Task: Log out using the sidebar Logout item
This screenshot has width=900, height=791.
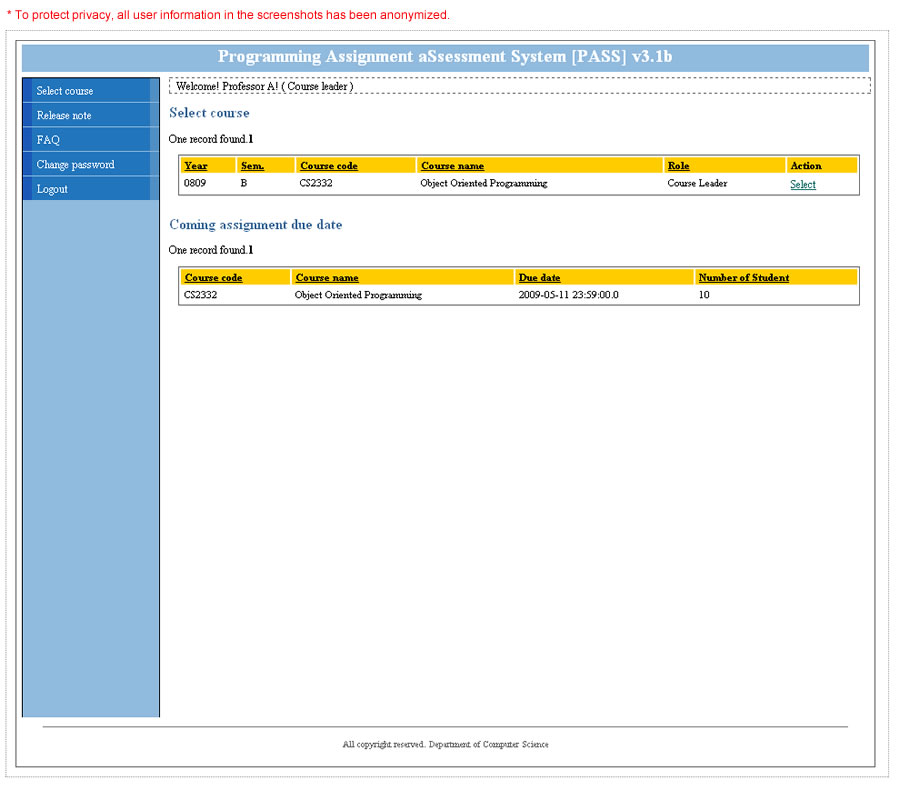Action: pos(52,189)
